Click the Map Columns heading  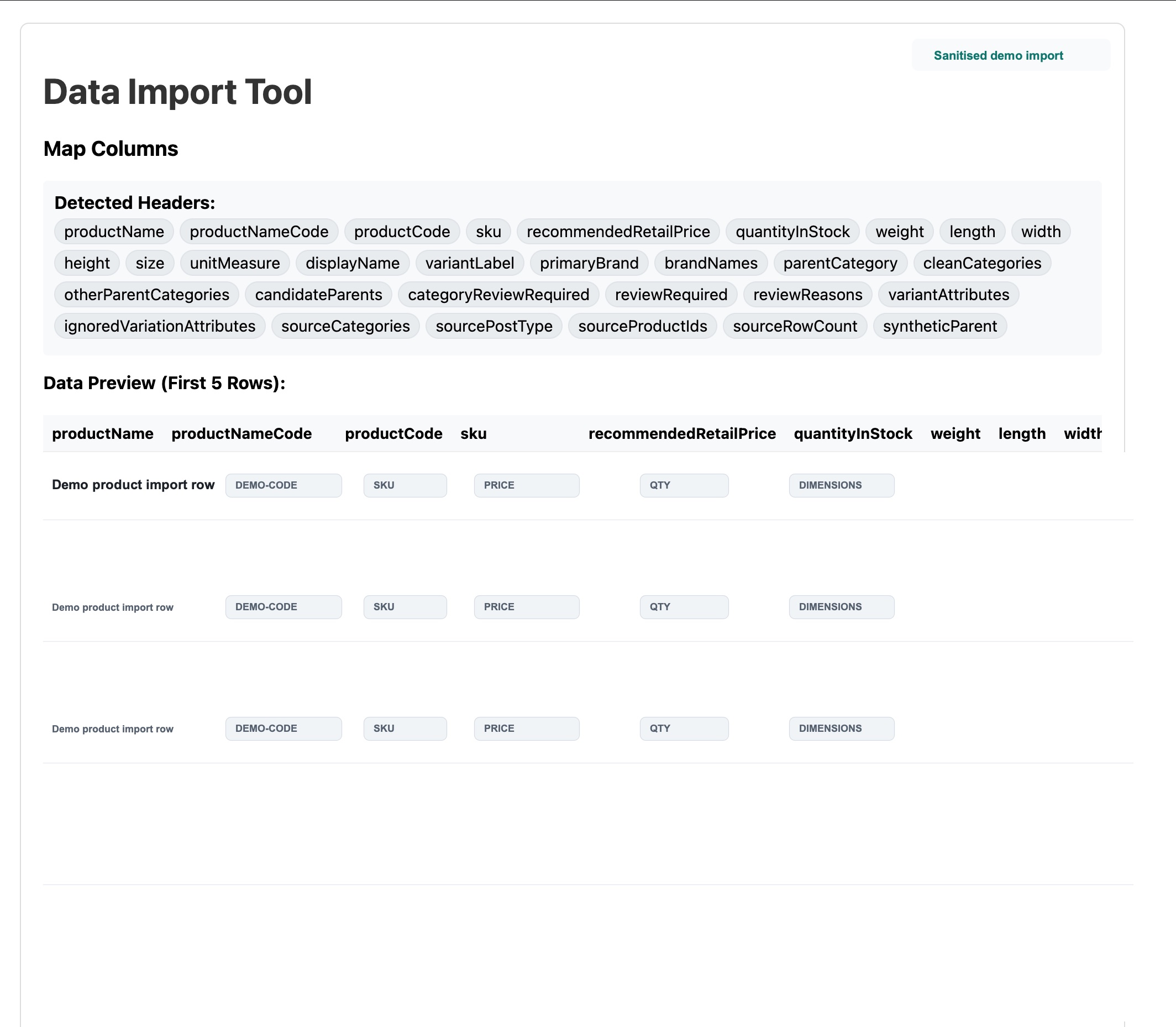(x=111, y=149)
